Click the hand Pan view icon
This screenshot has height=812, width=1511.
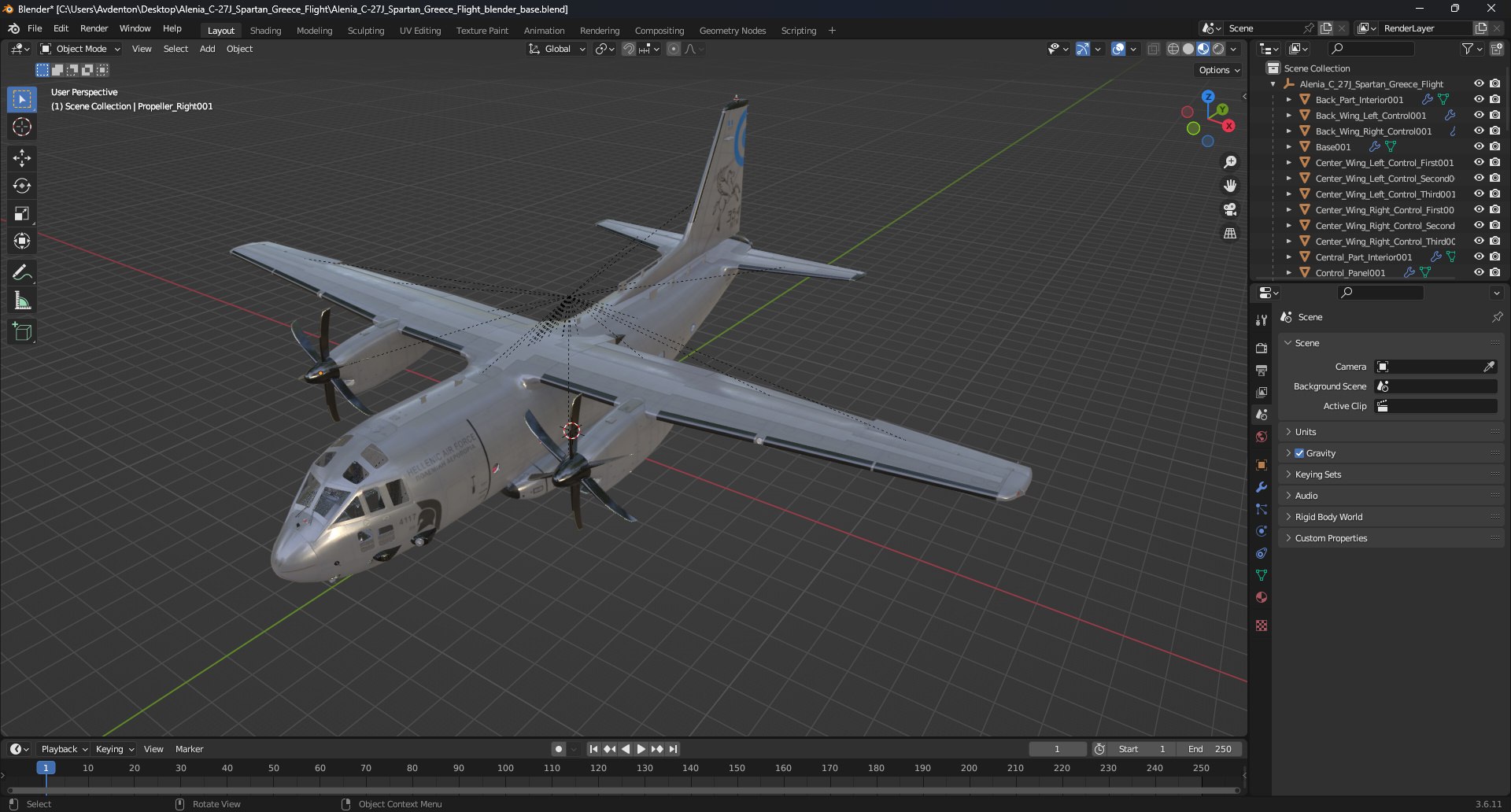pyautogui.click(x=1230, y=186)
